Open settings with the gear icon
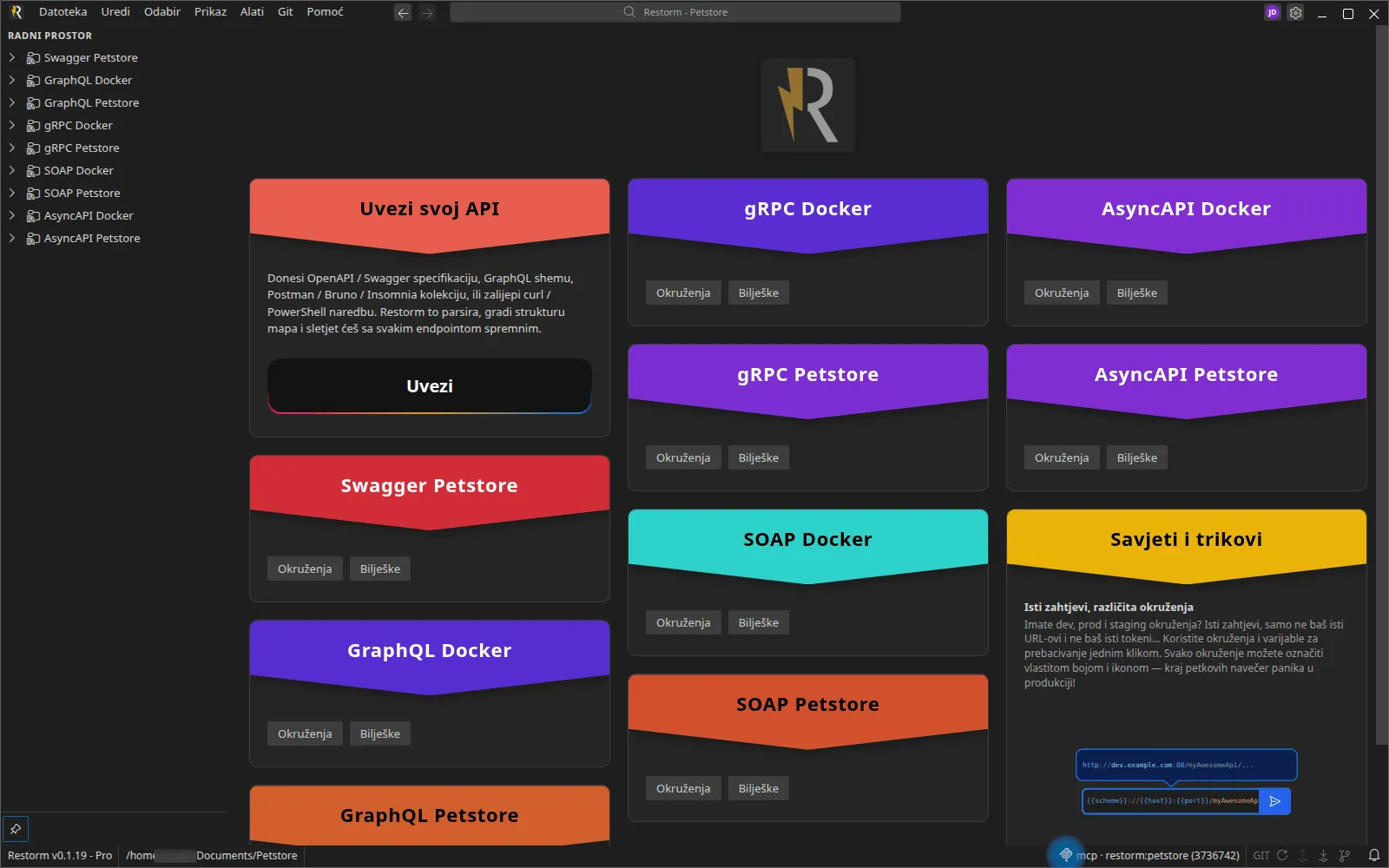This screenshot has height=868, width=1389. point(1295,12)
